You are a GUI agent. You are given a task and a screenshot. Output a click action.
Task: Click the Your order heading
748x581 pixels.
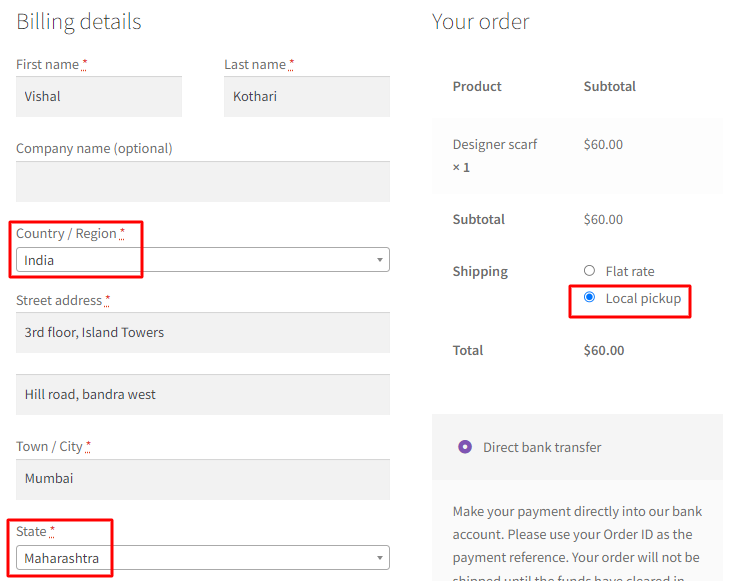(x=480, y=22)
